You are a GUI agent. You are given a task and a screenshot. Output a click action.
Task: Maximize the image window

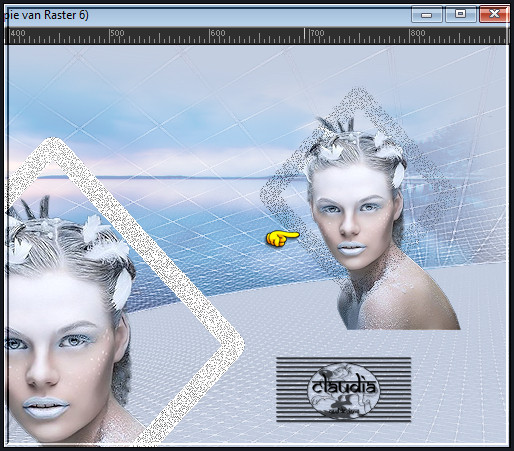click(x=461, y=14)
